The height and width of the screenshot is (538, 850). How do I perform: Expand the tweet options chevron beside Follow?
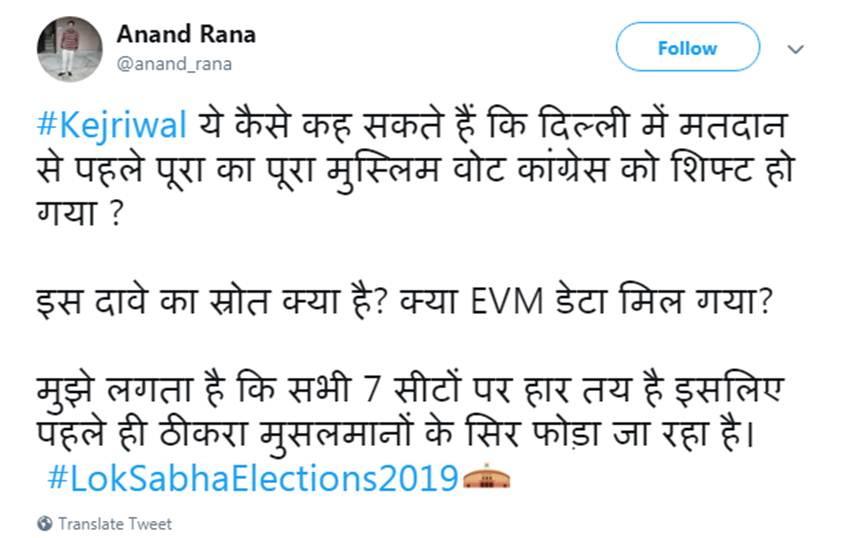point(797,48)
